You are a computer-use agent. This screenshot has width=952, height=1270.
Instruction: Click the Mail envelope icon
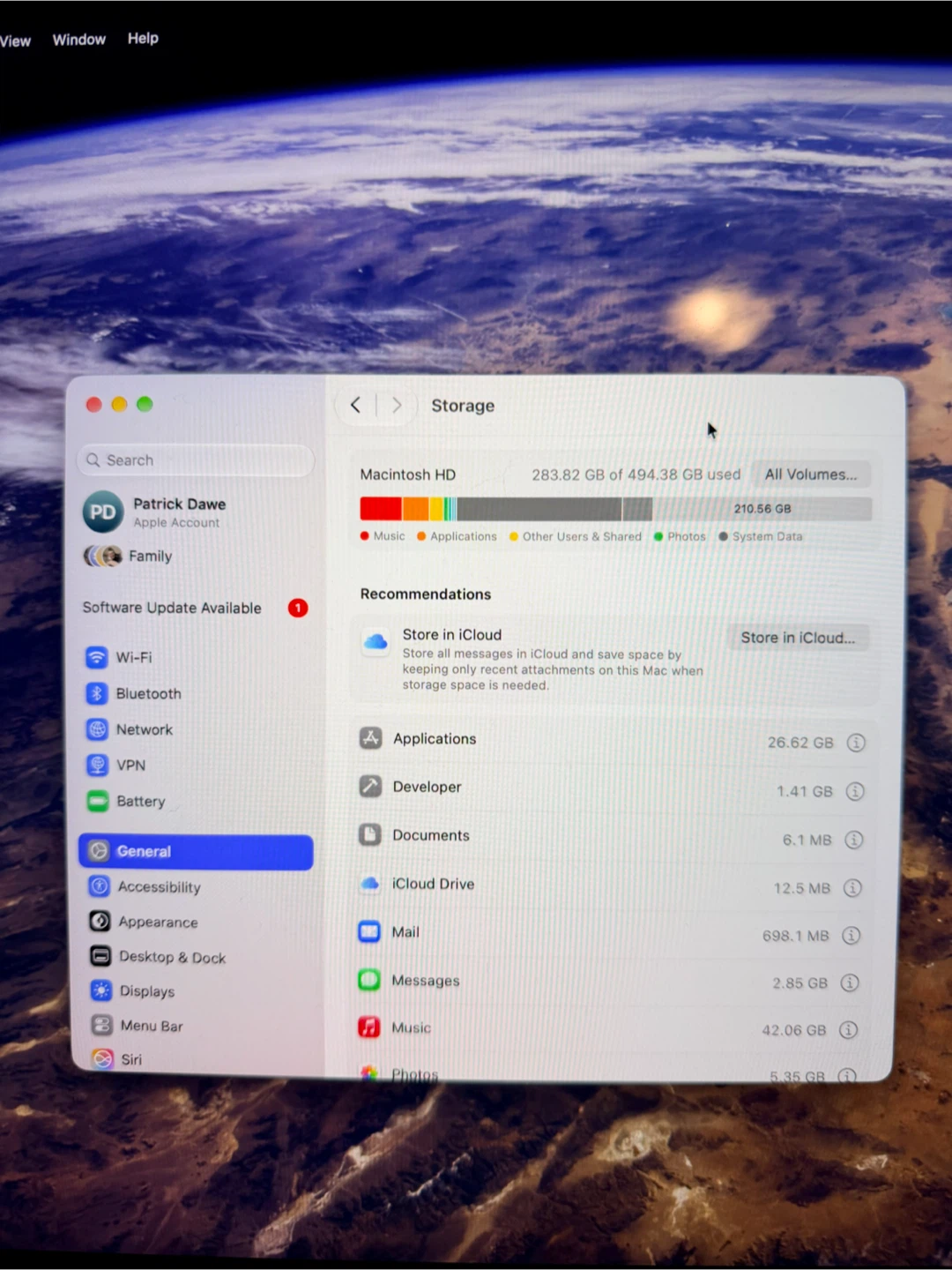coord(369,931)
